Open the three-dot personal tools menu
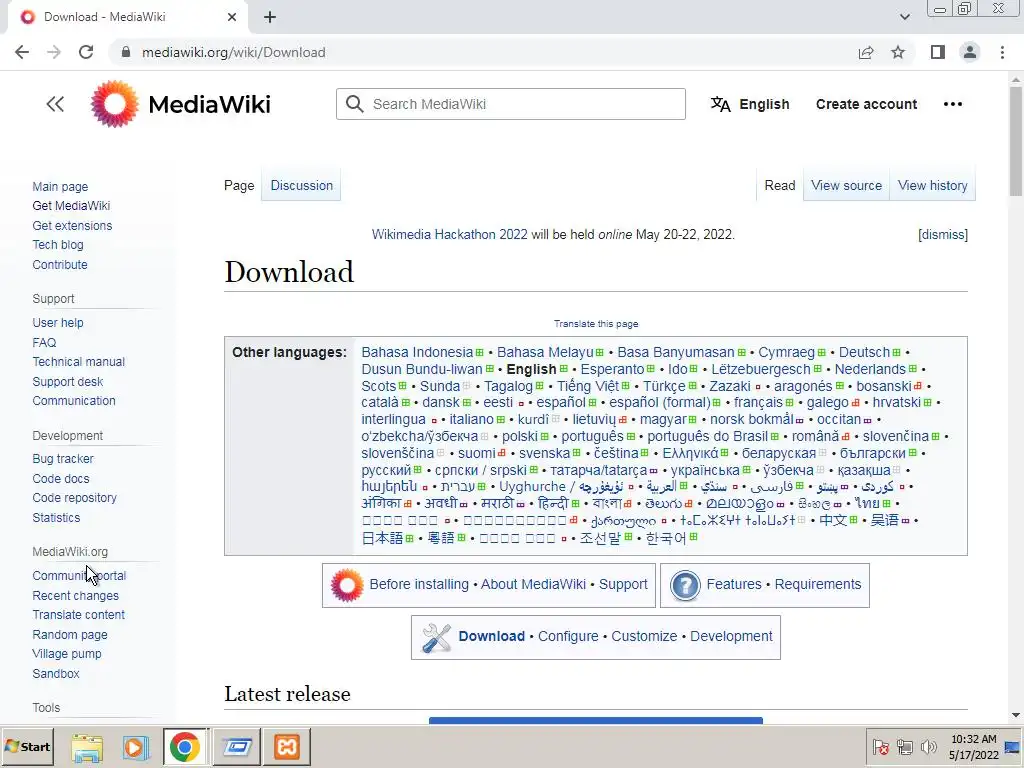 pyautogui.click(x=952, y=104)
